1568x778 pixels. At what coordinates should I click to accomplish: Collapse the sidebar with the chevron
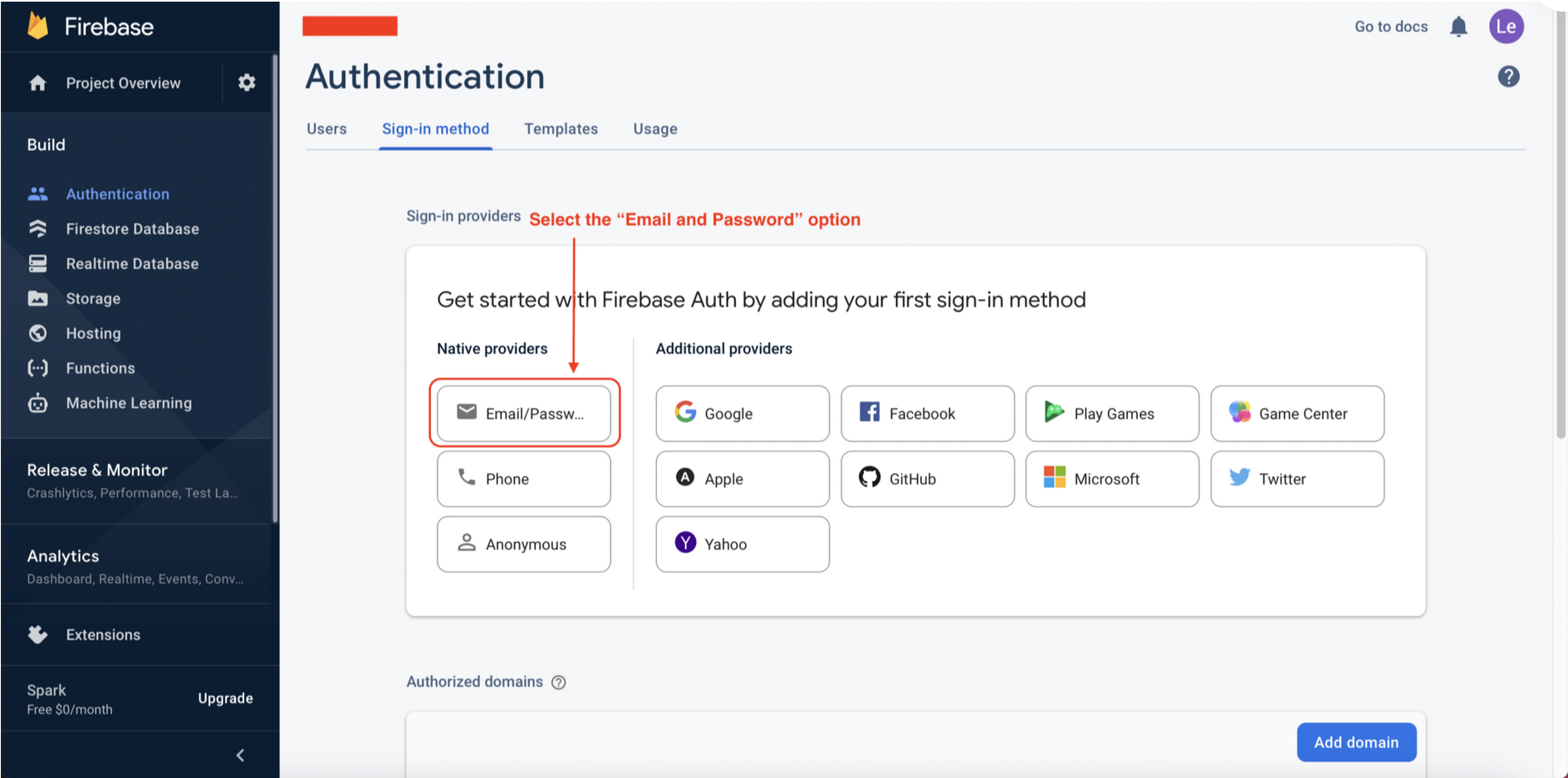click(240, 756)
